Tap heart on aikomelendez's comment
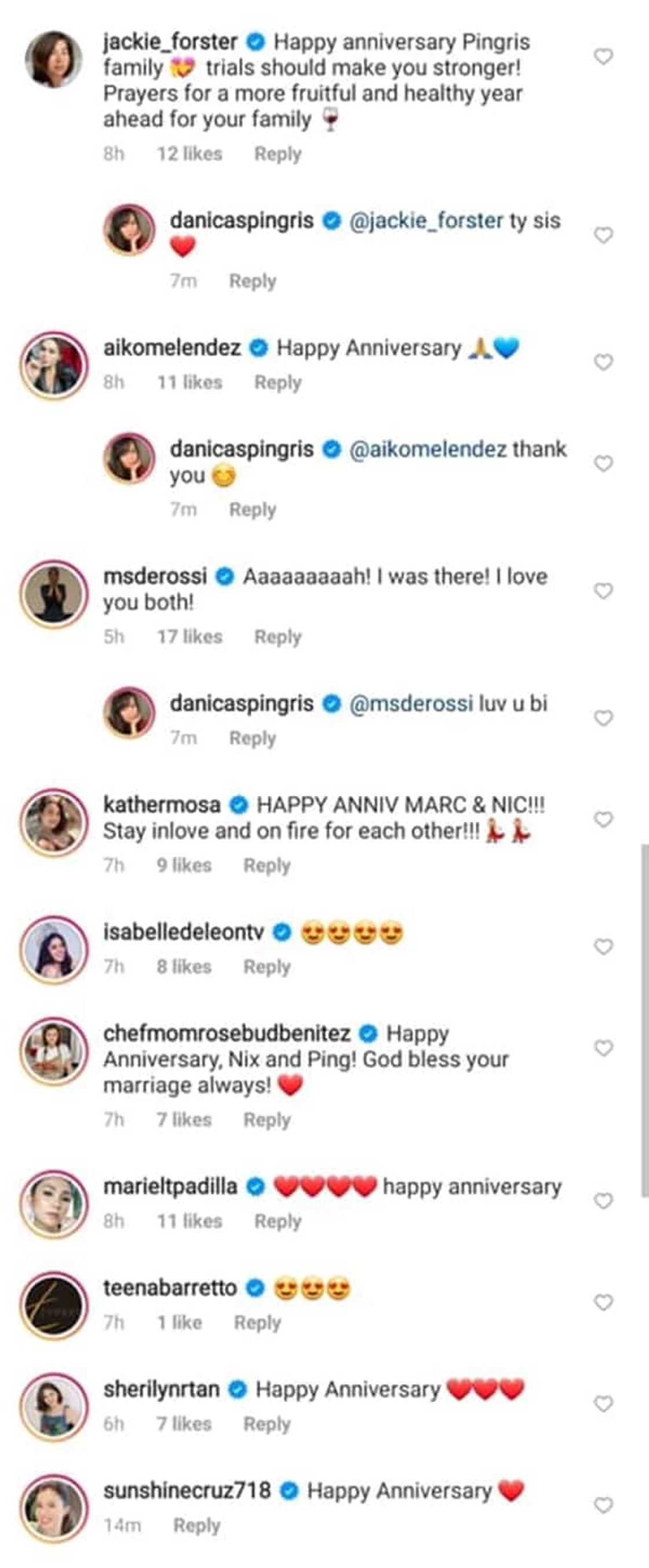This screenshot has height=1568, width=649. [x=603, y=362]
